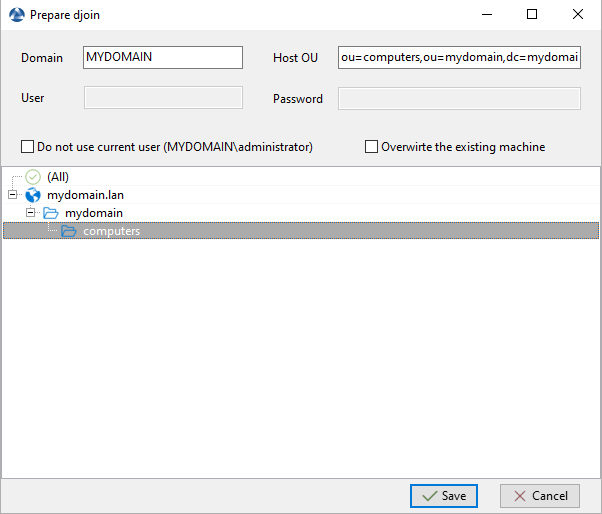Collapse the mydomain.lan tree node
This screenshot has width=602, height=514.
click(12, 195)
